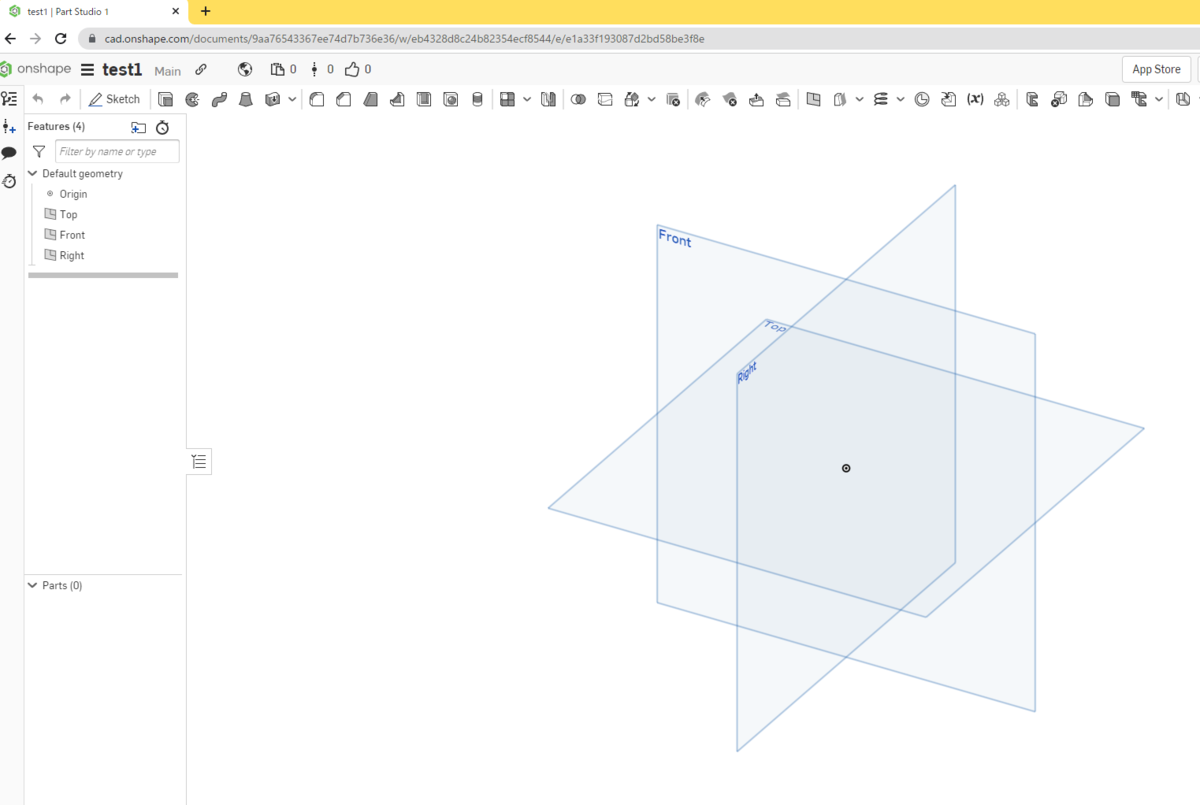Image resolution: width=1200 pixels, height=805 pixels.
Task: Click the Undo arrow icon
Action: tap(37, 99)
